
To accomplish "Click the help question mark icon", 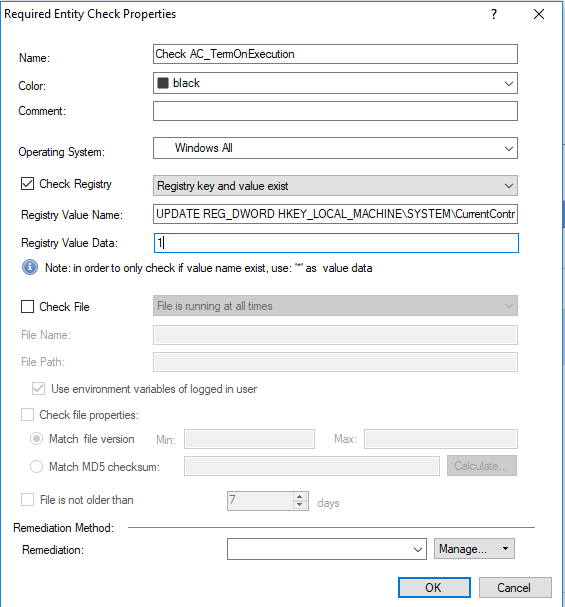I will pyautogui.click(x=494, y=14).
